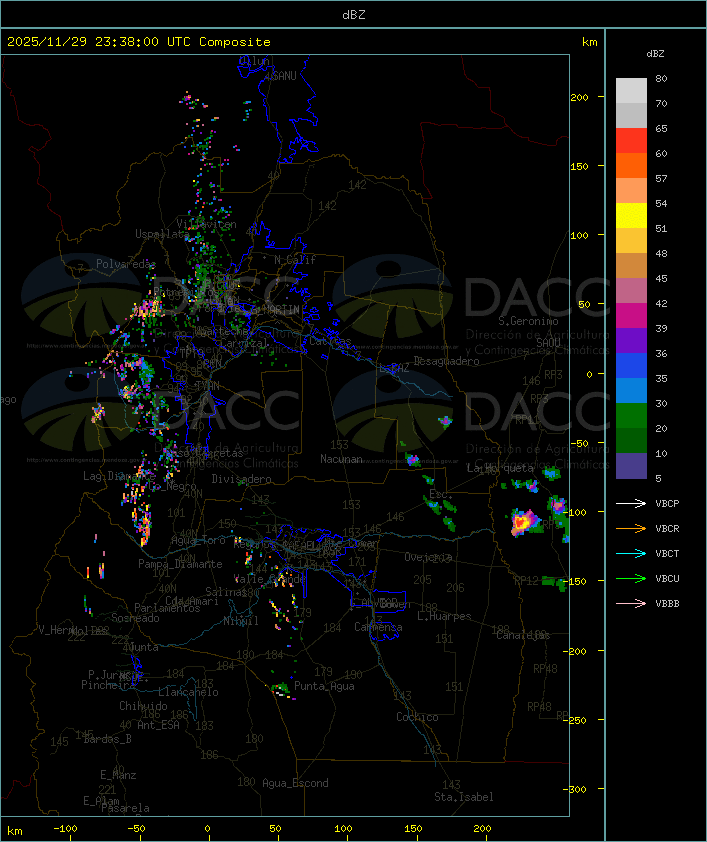Image resolution: width=707 pixels, height=842 pixels.
Task: Click the Sta.Isabel place label
Action: pyautogui.click(x=464, y=797)
